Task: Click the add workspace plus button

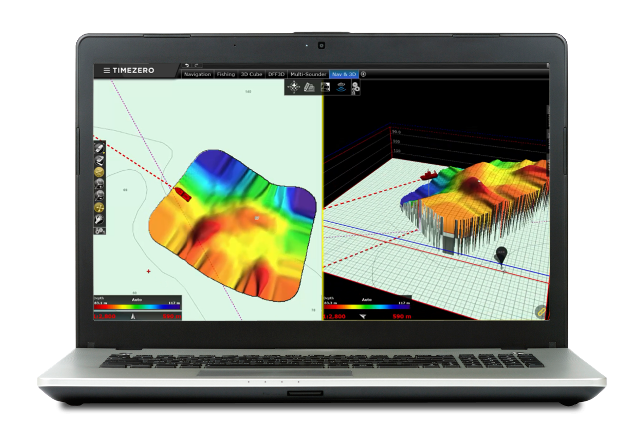Action: 364,73
